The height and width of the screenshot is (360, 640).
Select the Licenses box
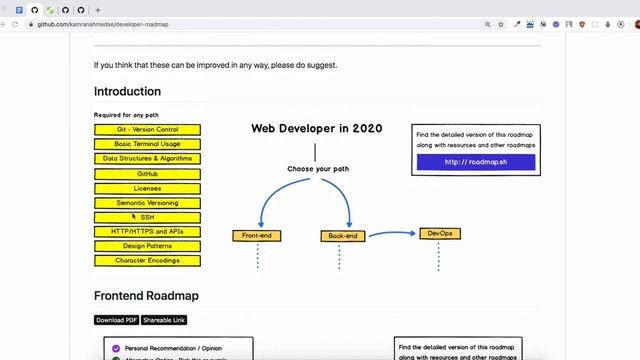[147, 189]
